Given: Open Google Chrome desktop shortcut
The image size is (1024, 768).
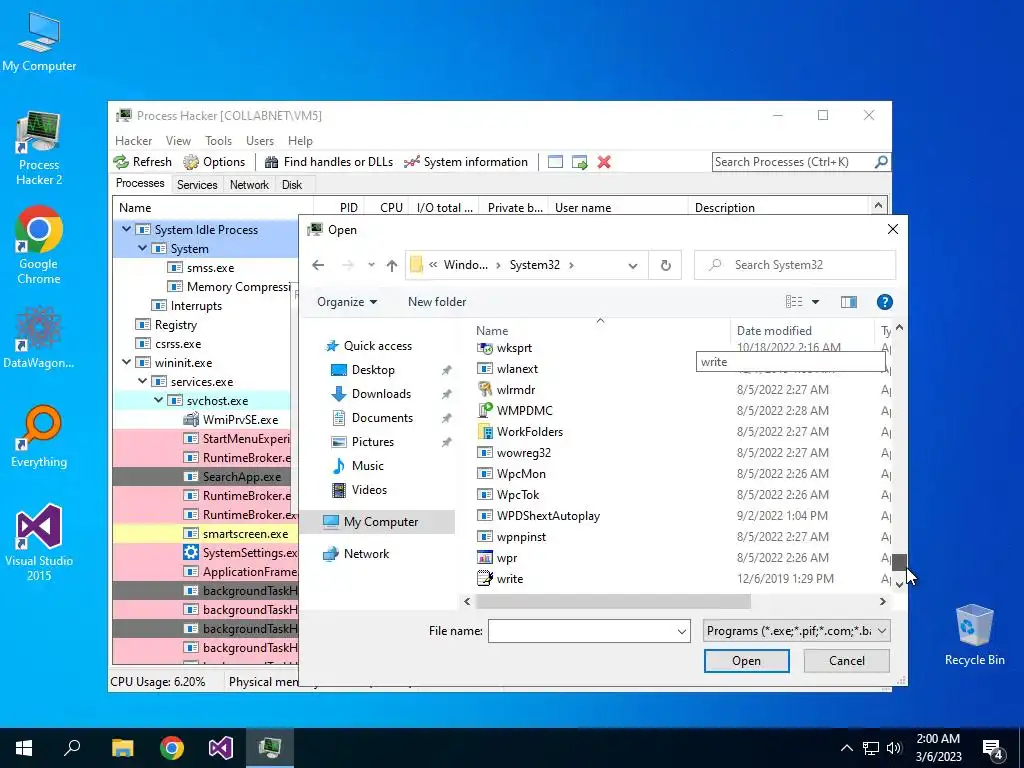Looking at the screenshot, I should 39,246.
